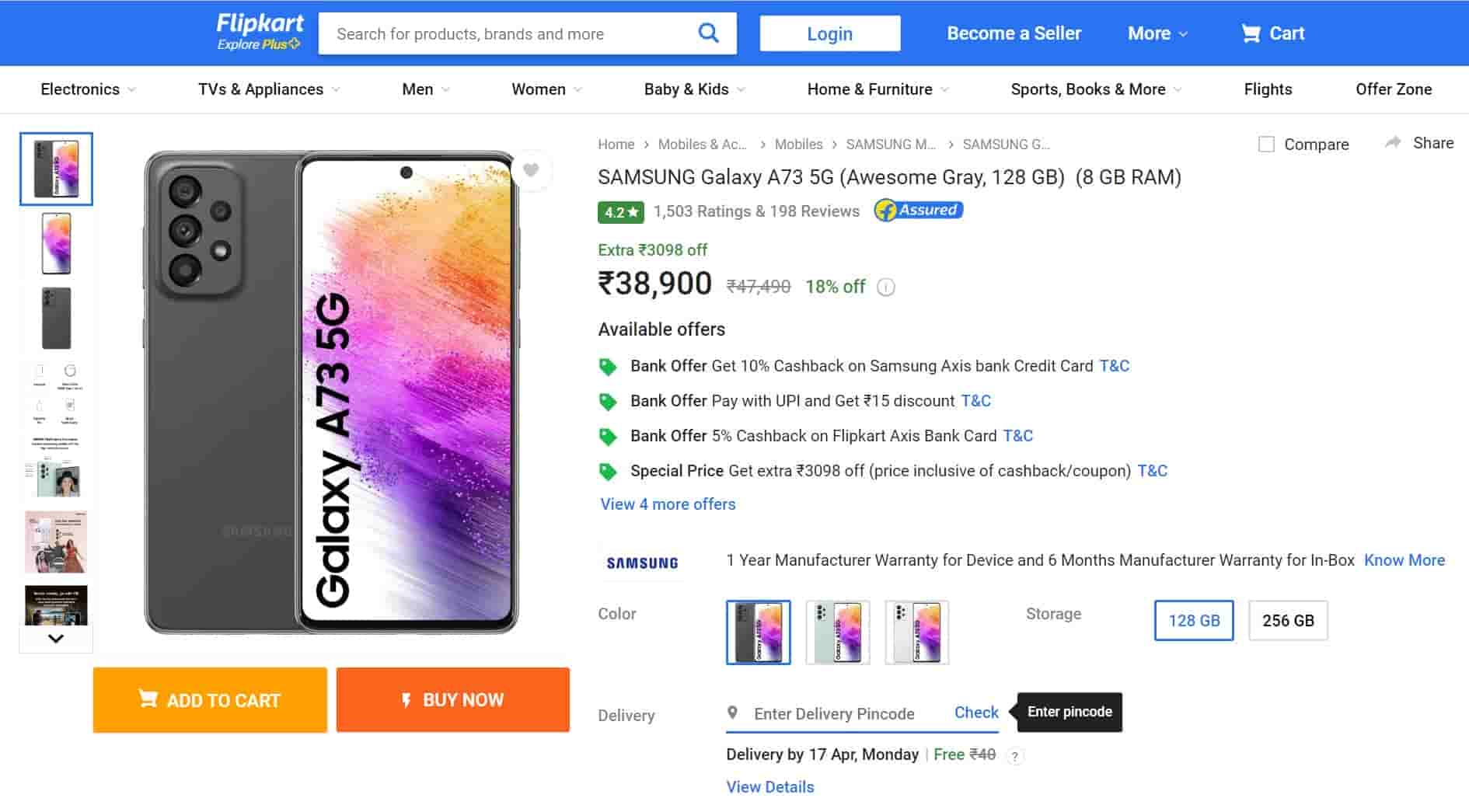
Task: Click the search magnifier icon
Action: coord(707,33)
